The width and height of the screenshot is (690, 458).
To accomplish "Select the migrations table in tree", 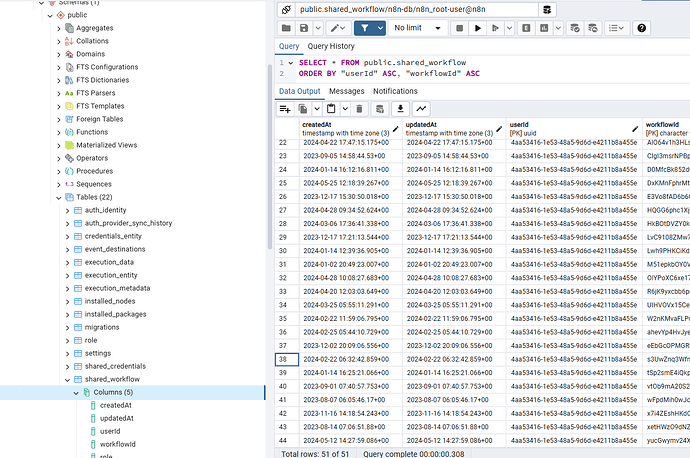I will click(102, 327).
